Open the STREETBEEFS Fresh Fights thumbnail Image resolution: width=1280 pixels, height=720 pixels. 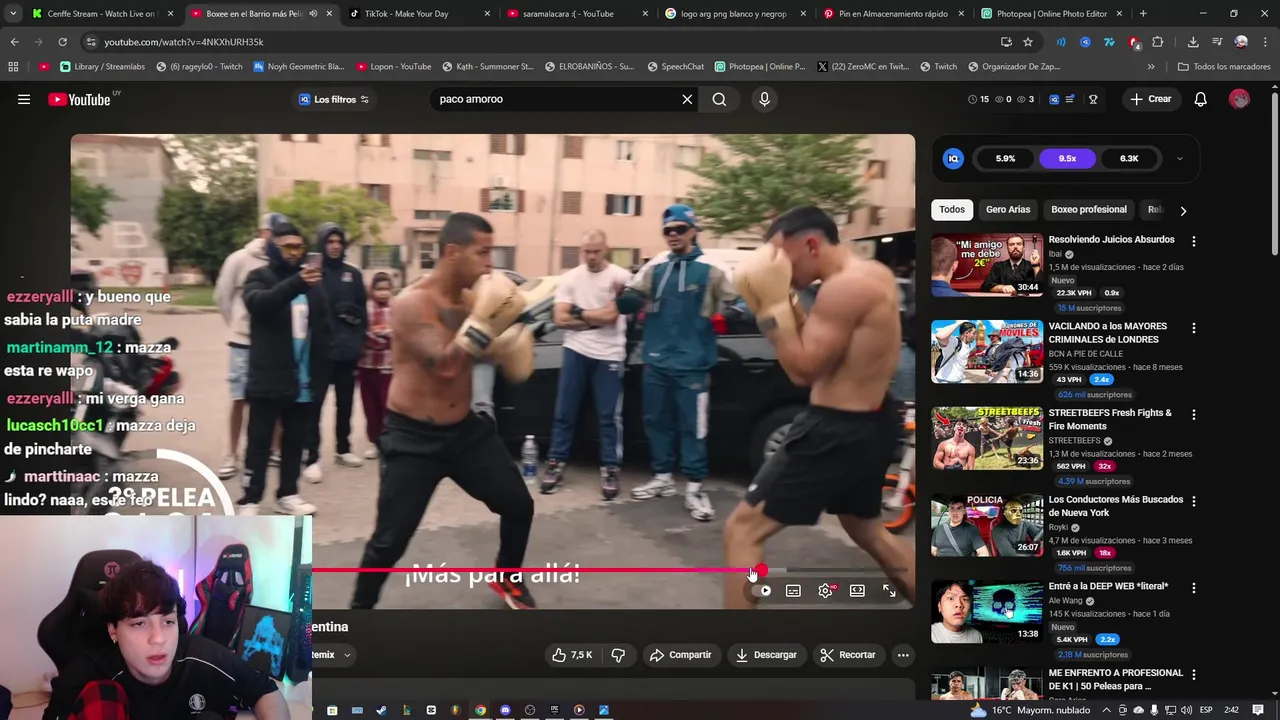pos(987,438)
